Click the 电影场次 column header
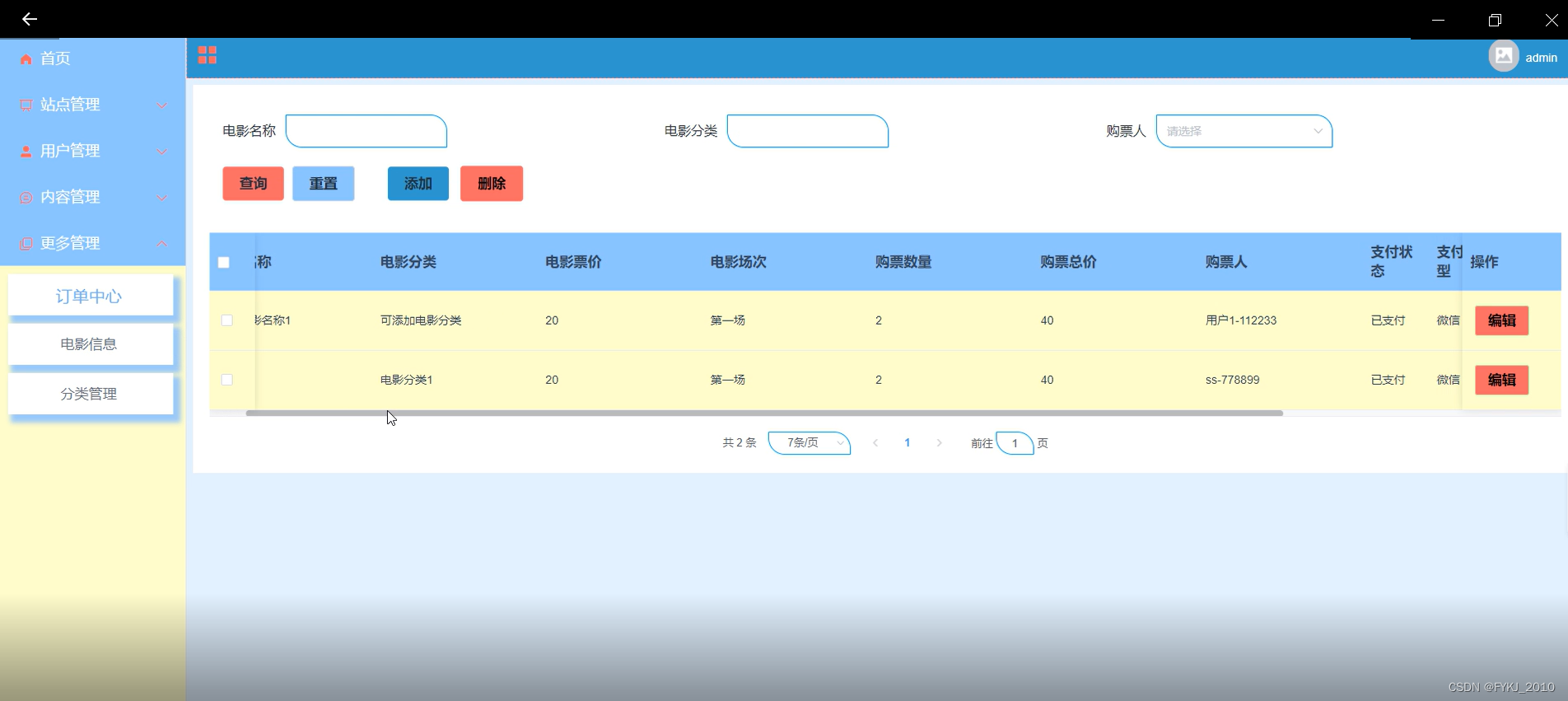 739,262
